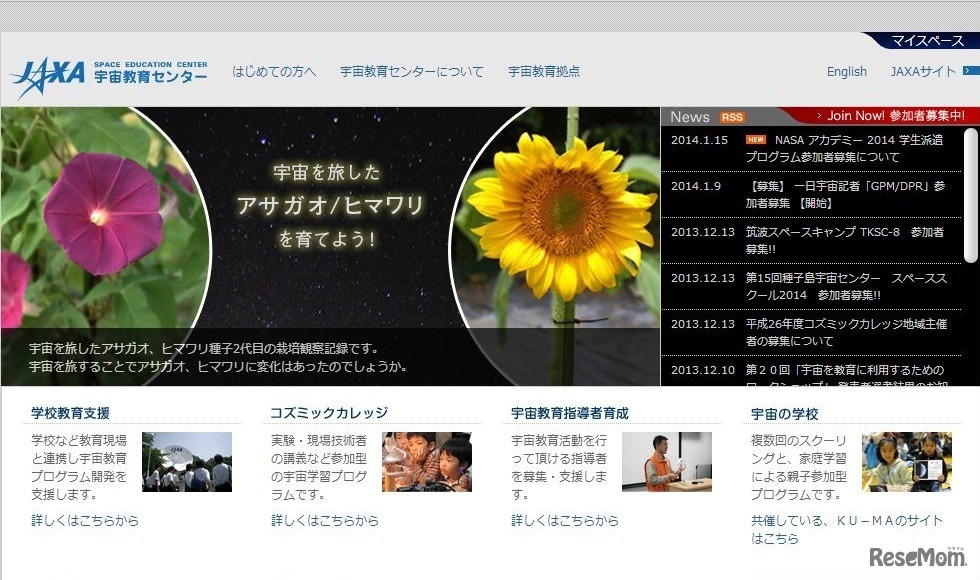Image resolution: width=980 pixels, height=580 pixels.
Task: Select はじめての方へ in the navigation
Action: click(x=274, y=71)
